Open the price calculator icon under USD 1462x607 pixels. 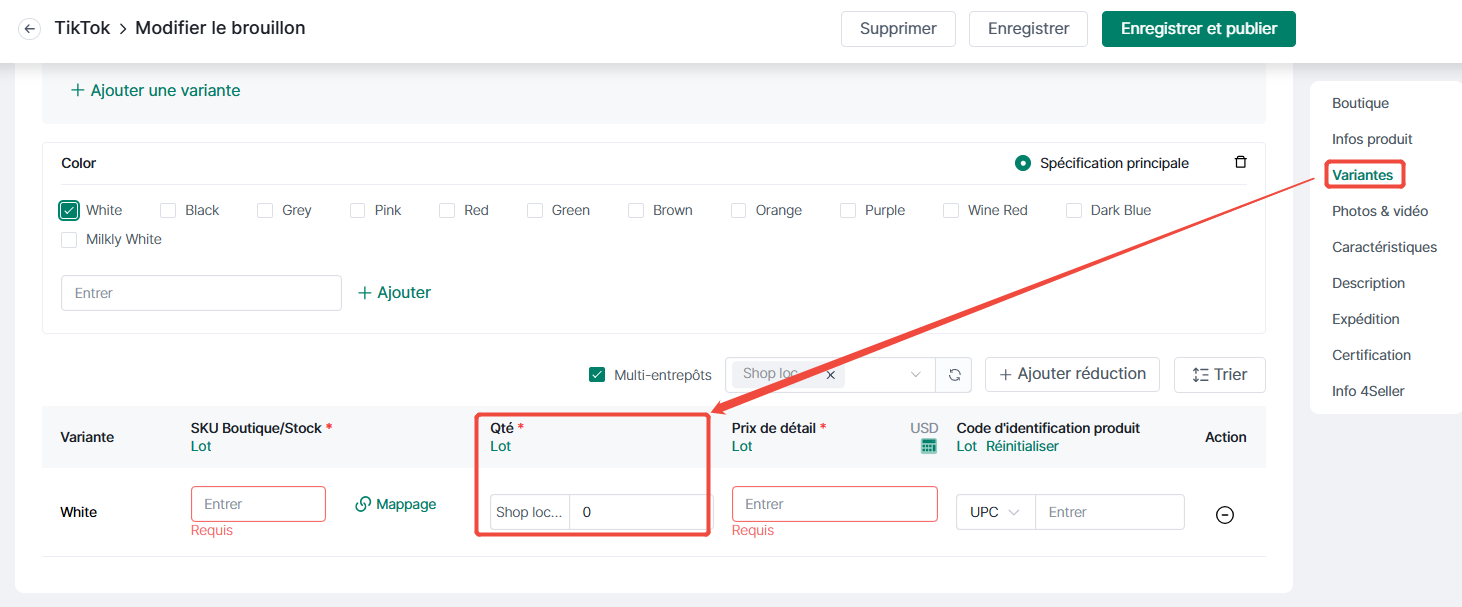929,446
